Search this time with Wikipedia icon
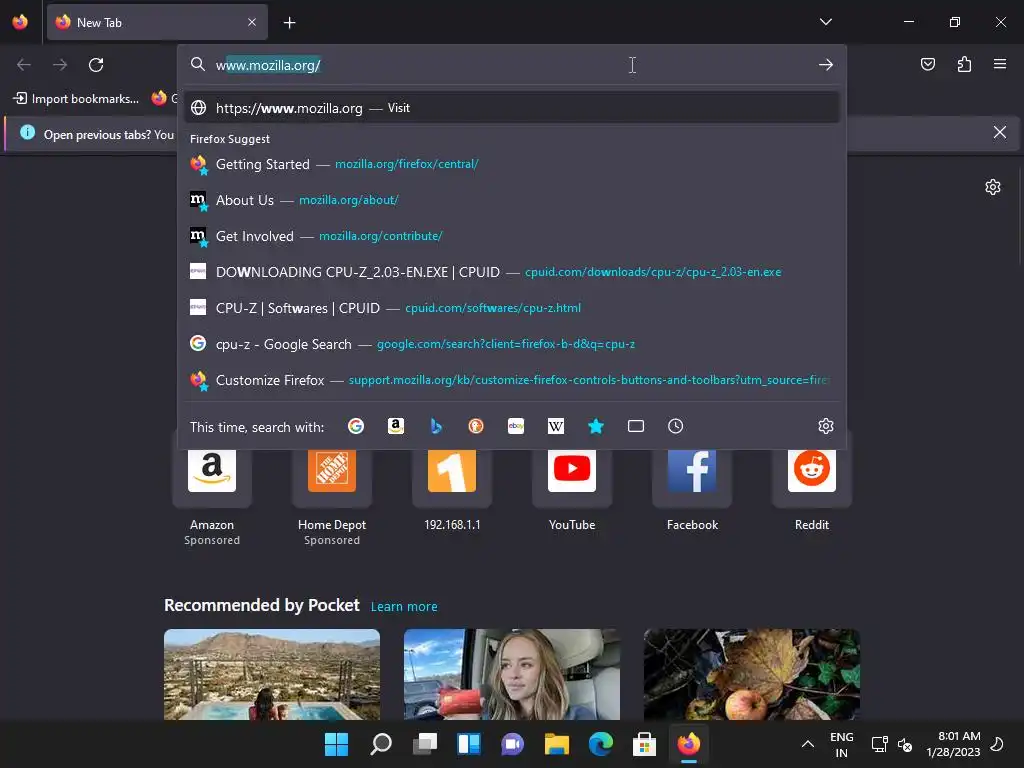Viewport: 1024px width, 768px height. coord(556,426)
